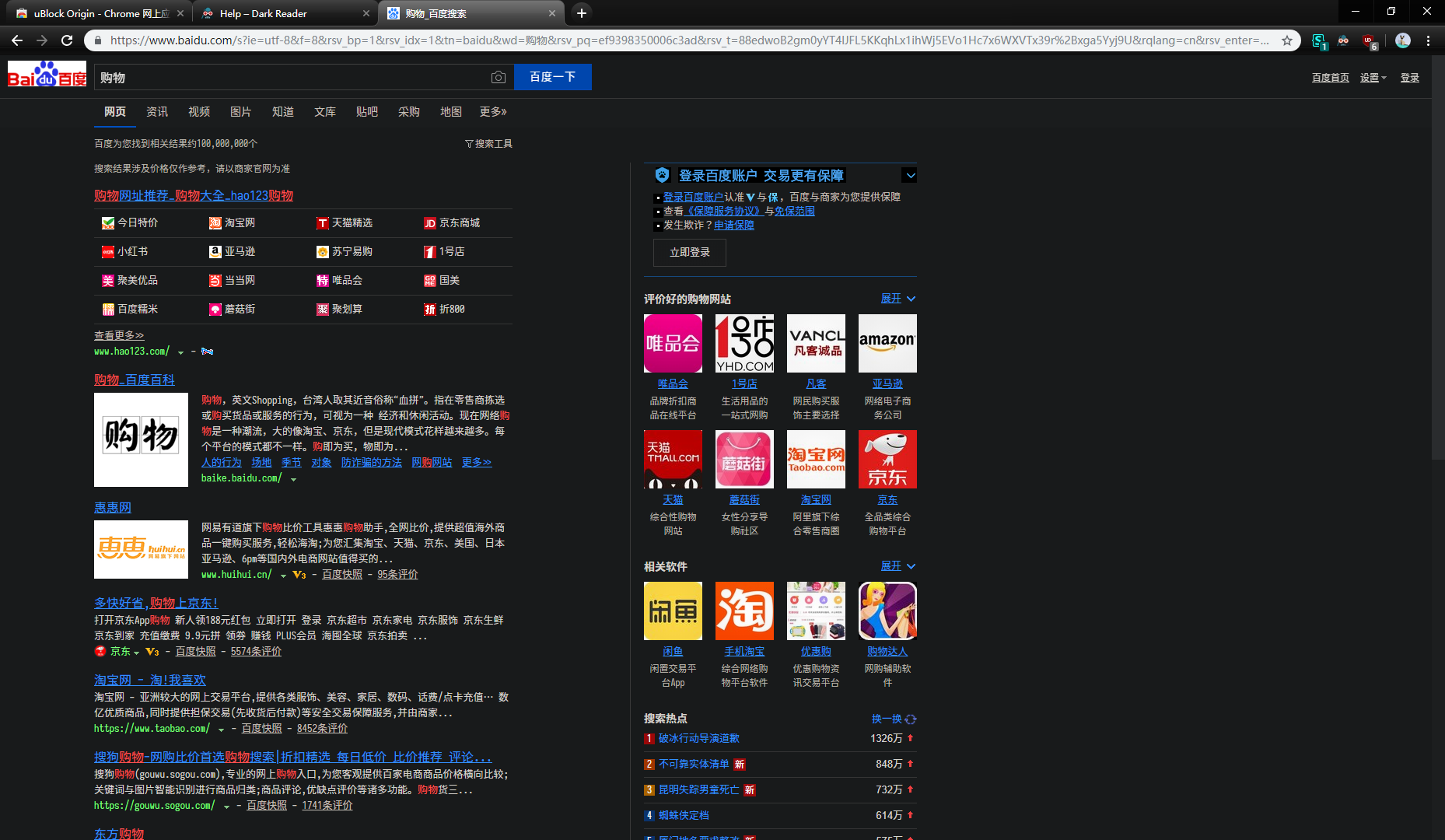The width and height of the screenshot is (1445, 840).
Task: Go back with the browser back arrow
Action: click(x=17, y=40)
